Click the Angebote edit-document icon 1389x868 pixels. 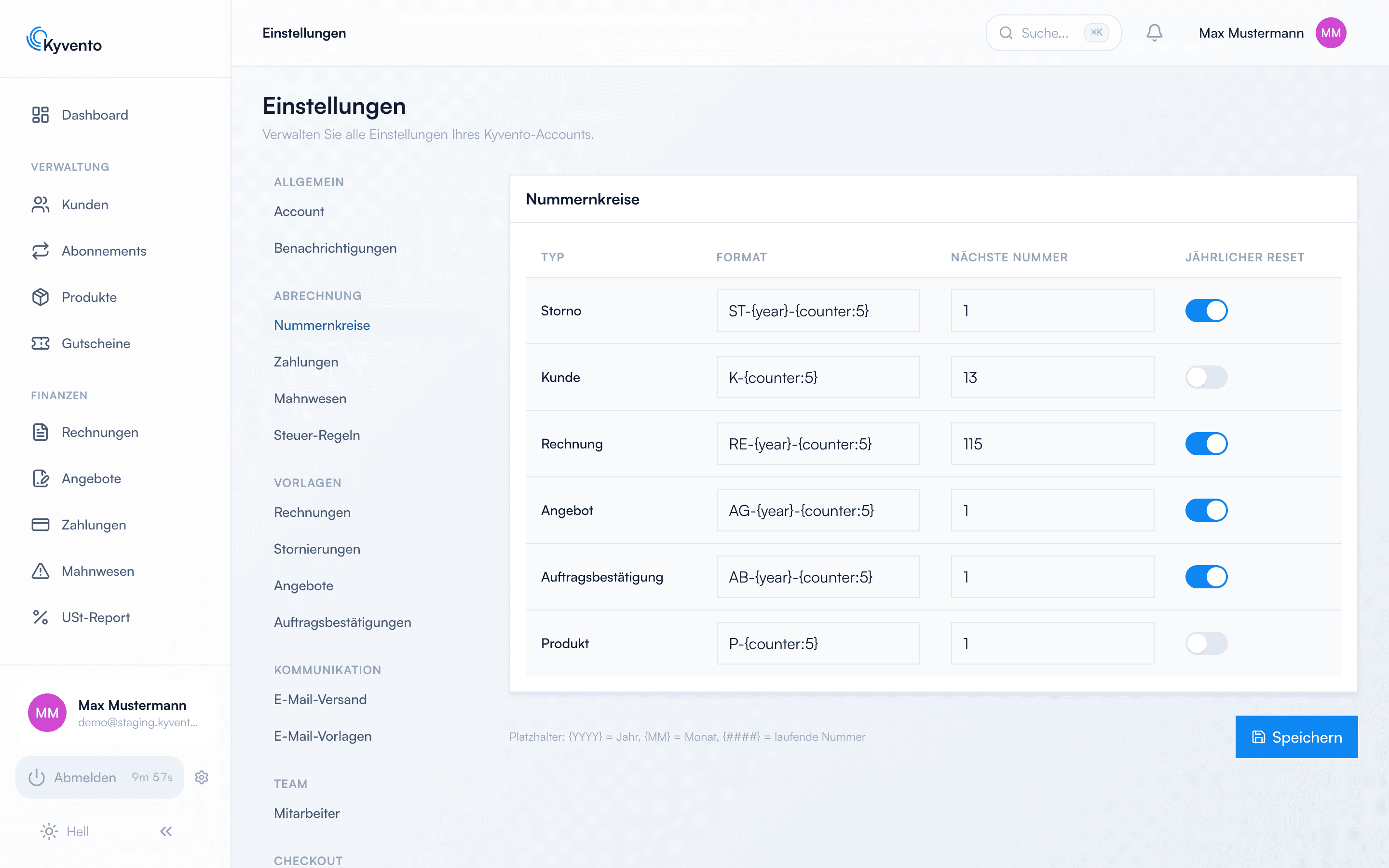click(40, 478)
